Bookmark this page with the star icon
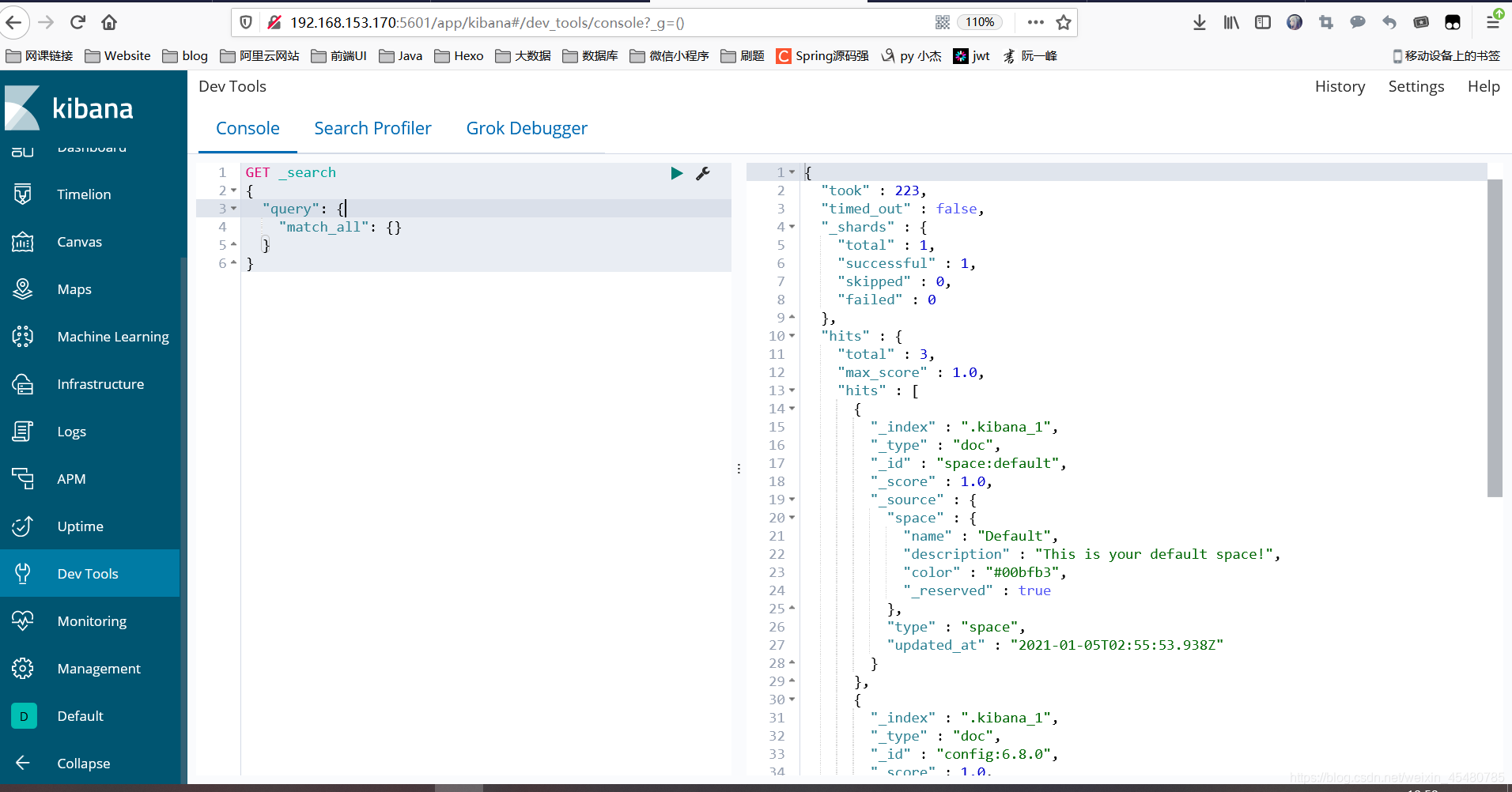Screen dimensions: 1512x792 coord(1064,22)
